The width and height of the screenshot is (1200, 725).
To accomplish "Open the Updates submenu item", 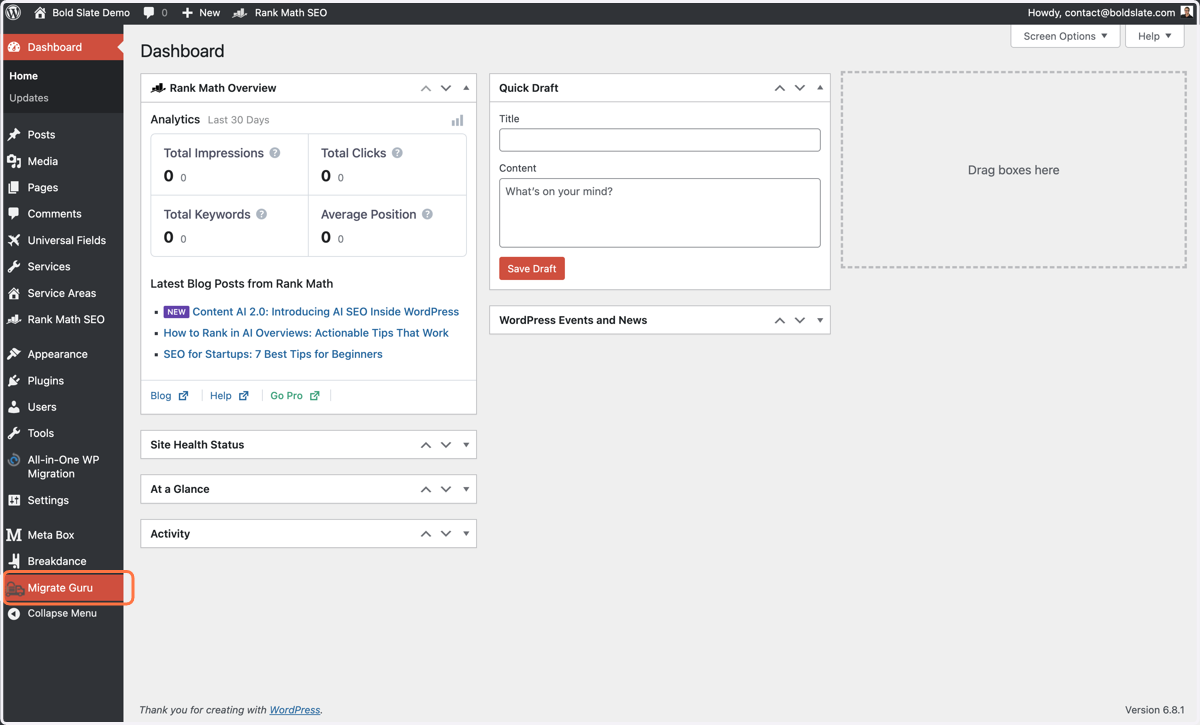I will tap(29, 98).
